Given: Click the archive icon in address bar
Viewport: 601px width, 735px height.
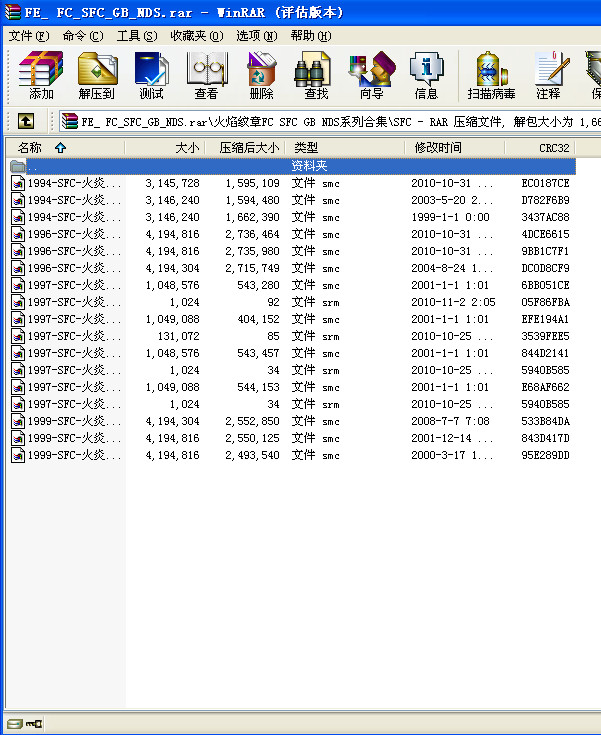Looking at the screenshot, I should click(70, 121).
